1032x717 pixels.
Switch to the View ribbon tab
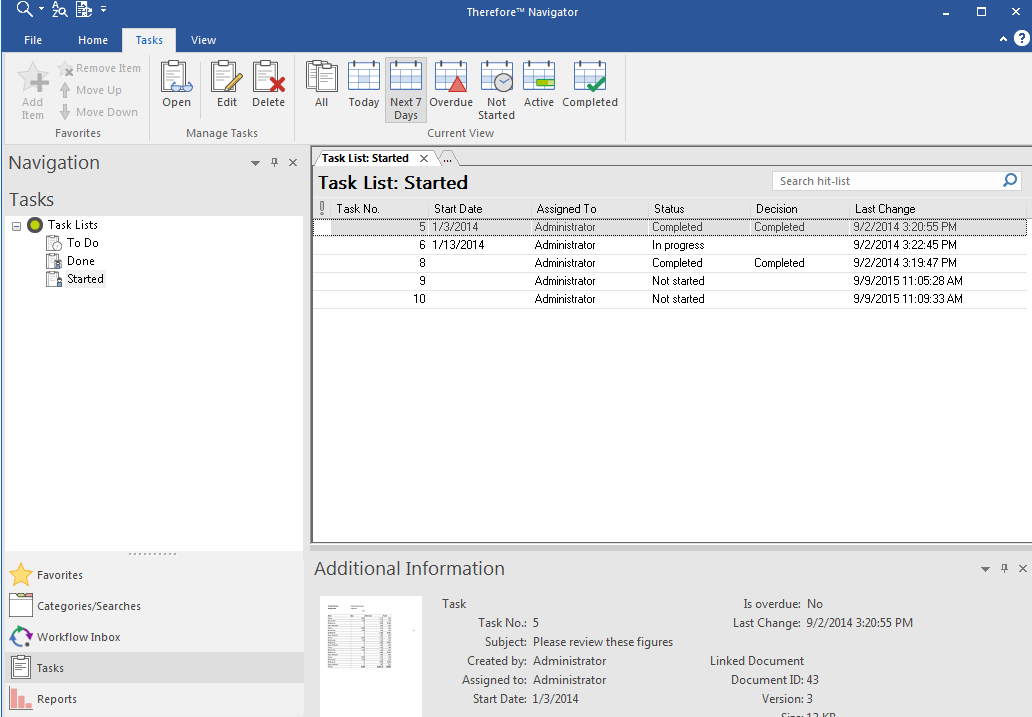pyautogui.click(x=203, y=40)
